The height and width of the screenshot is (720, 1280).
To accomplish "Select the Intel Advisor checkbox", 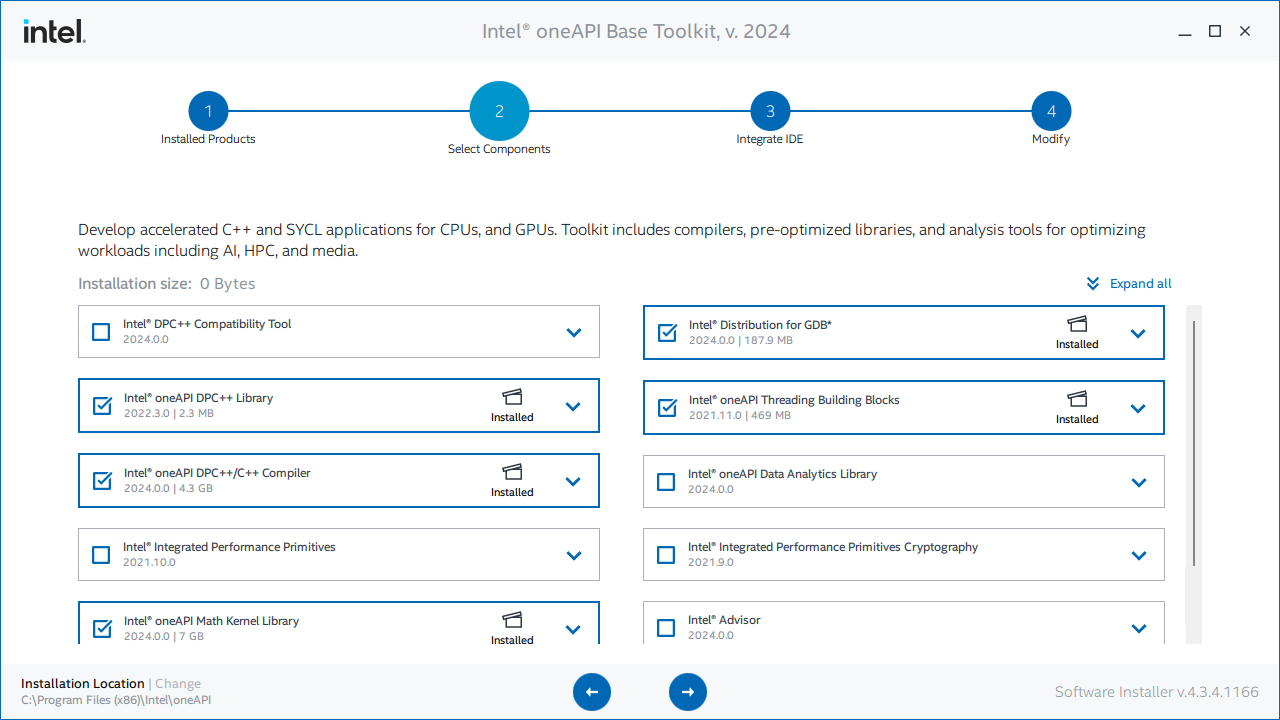I will click(666, 627).
